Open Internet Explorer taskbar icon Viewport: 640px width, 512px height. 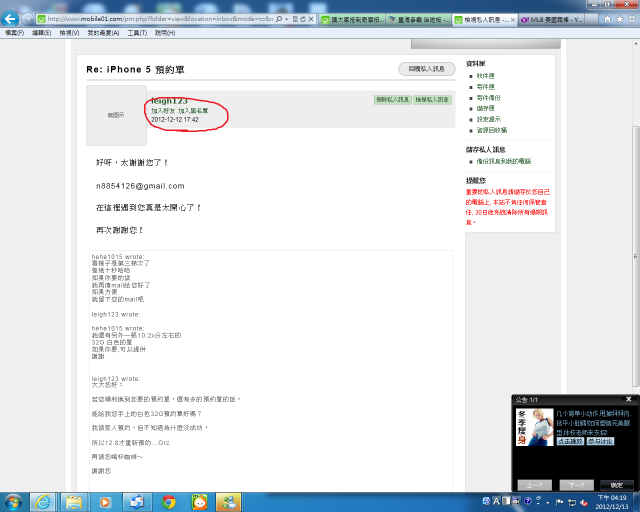[42, 502]
